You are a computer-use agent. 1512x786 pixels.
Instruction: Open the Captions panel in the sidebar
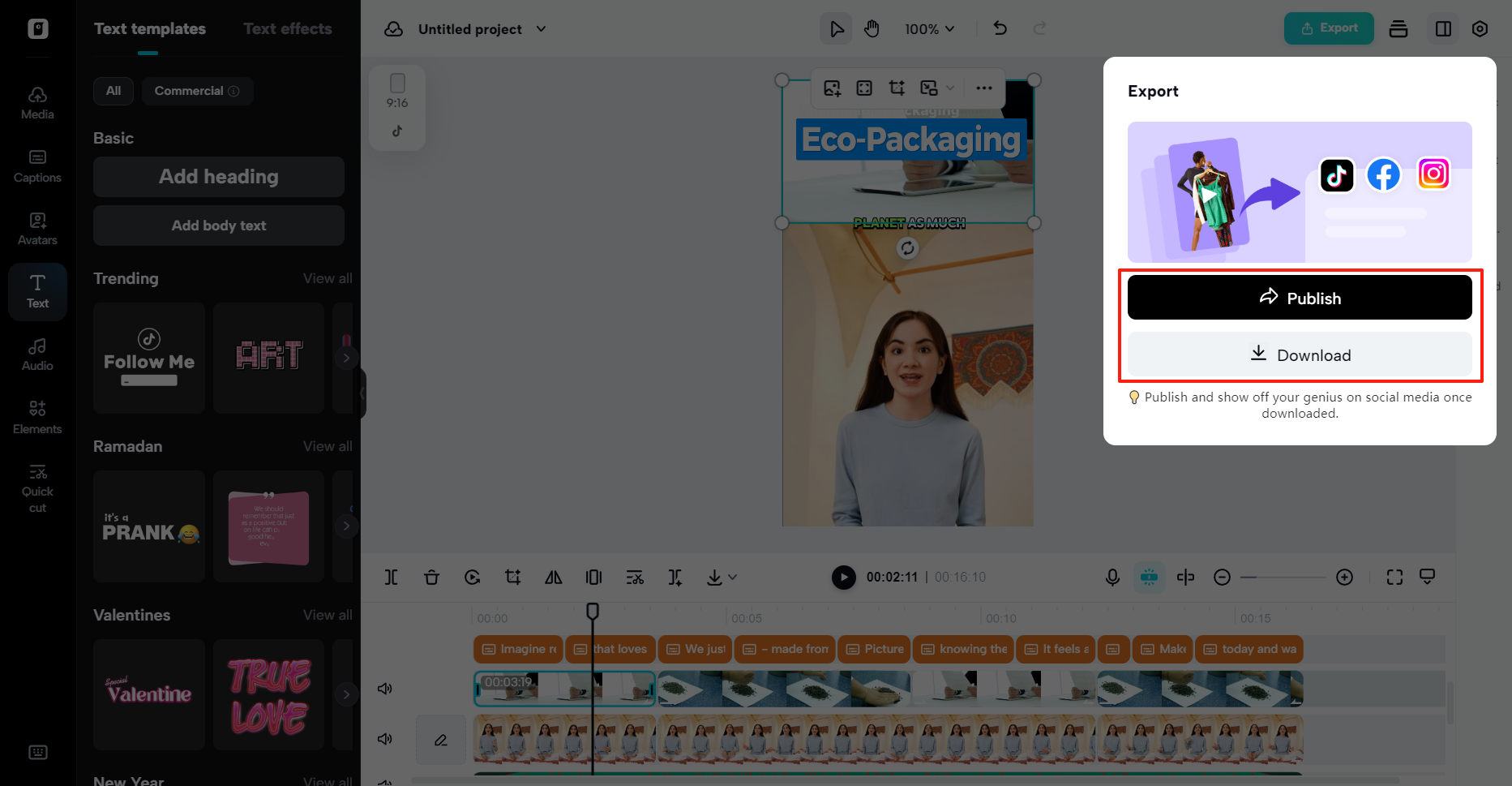tap(37, 166)
